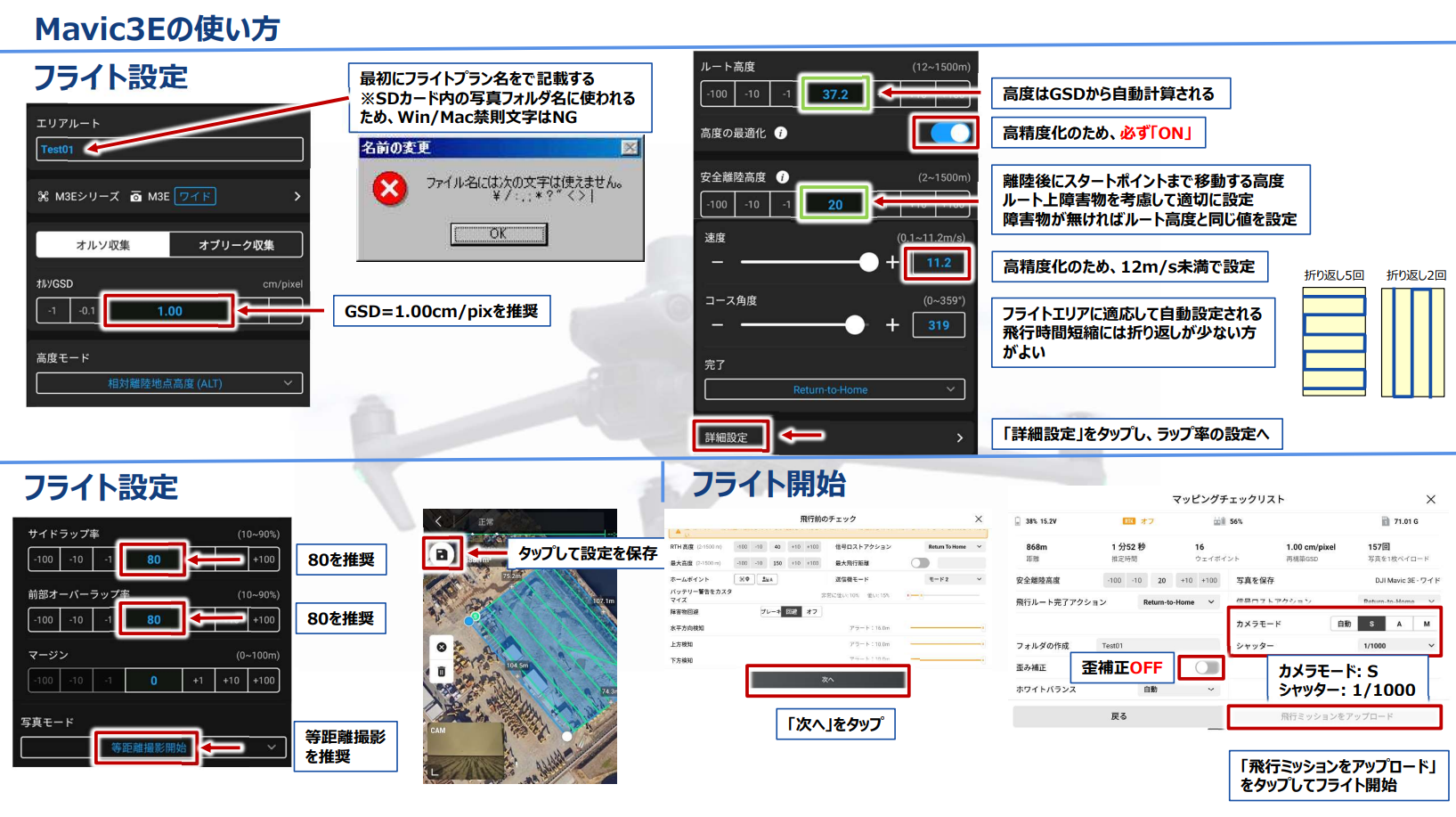
Task: Set home point using the controller position icon
Action: point(768,579)
